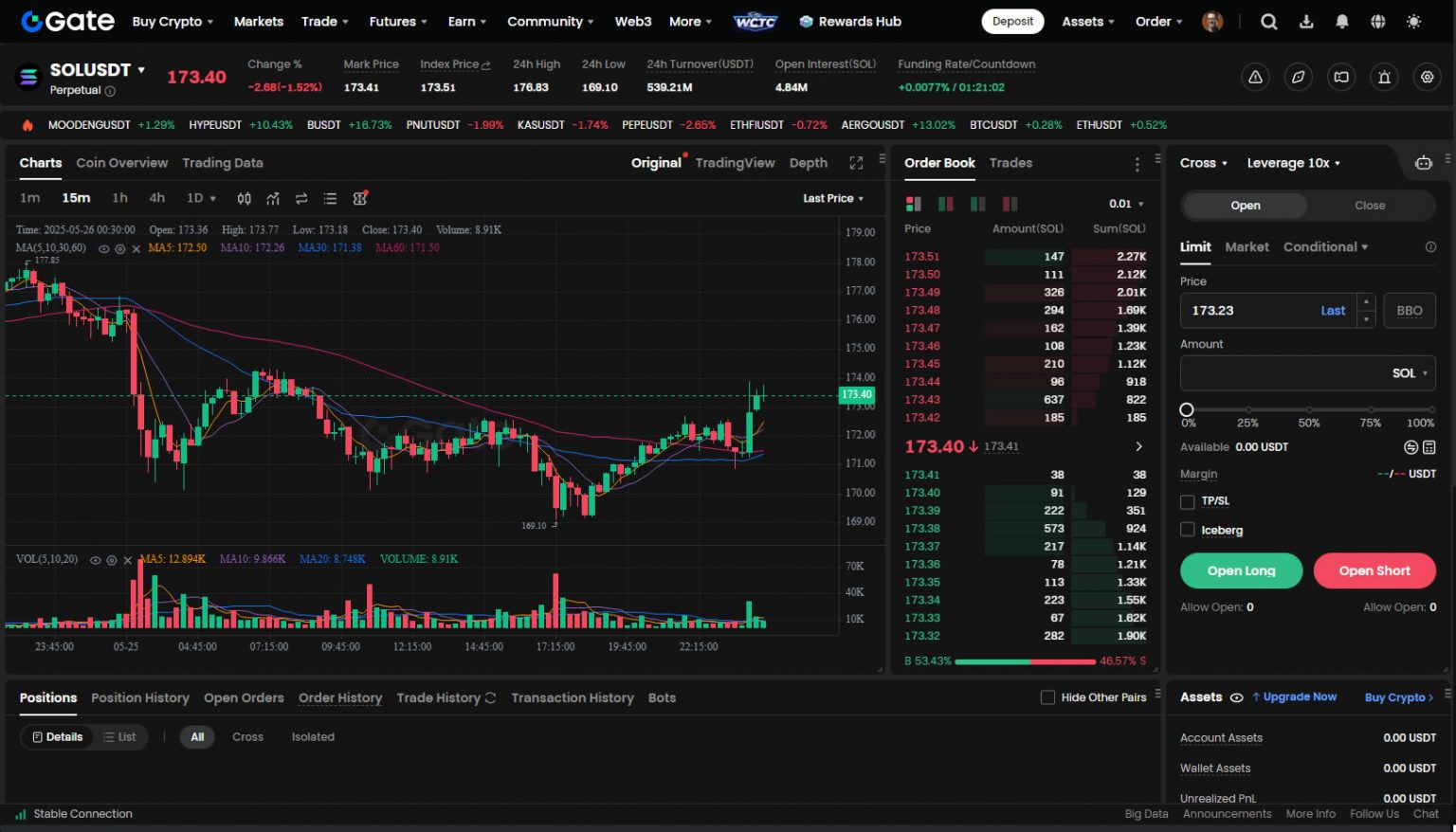1456x832 pixels.
Task: Switch to Close position toggle
Action: tap(1370, 206)
